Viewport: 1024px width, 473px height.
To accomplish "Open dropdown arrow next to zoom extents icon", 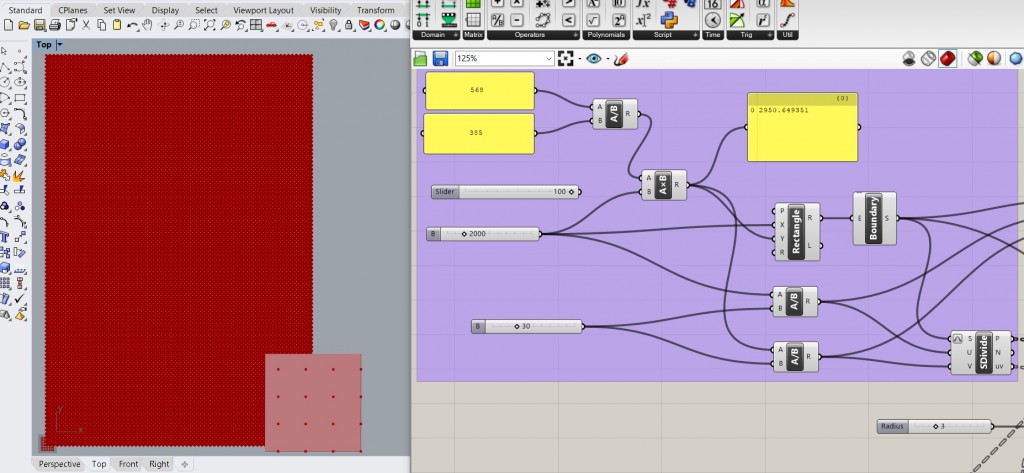I will point(579,59).
